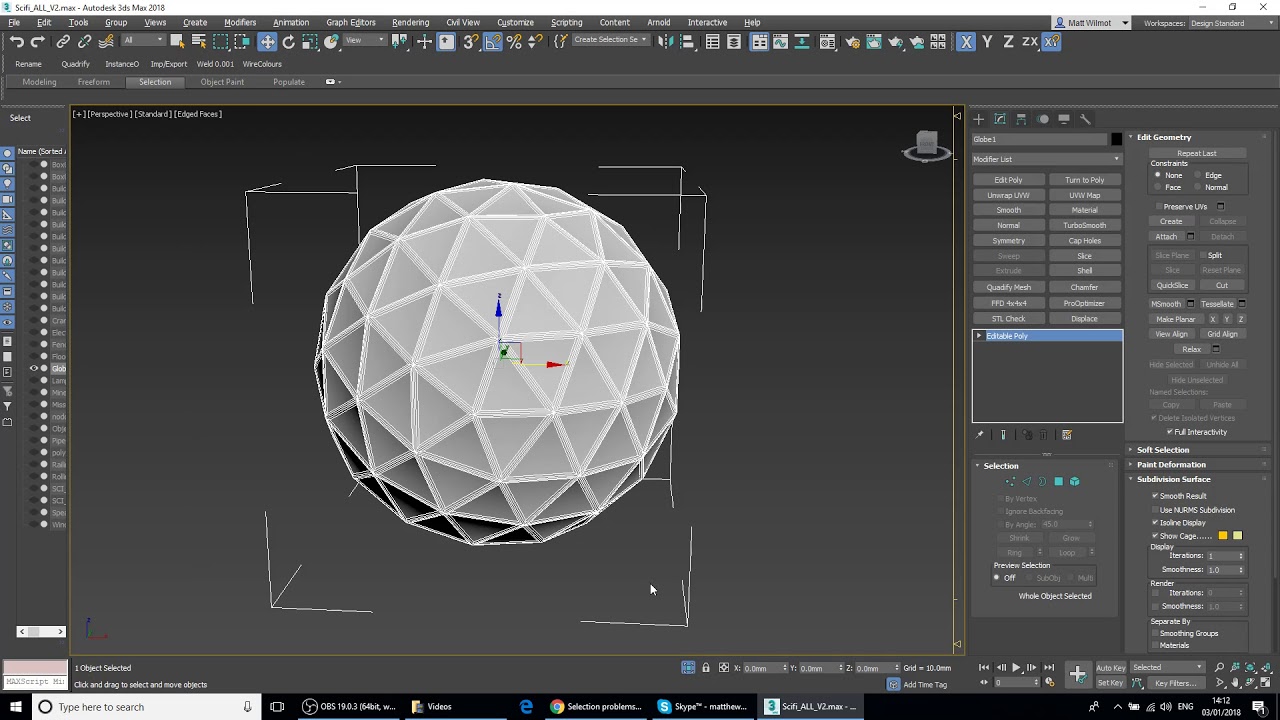This screenshot has width=1280, height=720.
Task: Click the Make Planar button
Action: (x=1176, y=319)
